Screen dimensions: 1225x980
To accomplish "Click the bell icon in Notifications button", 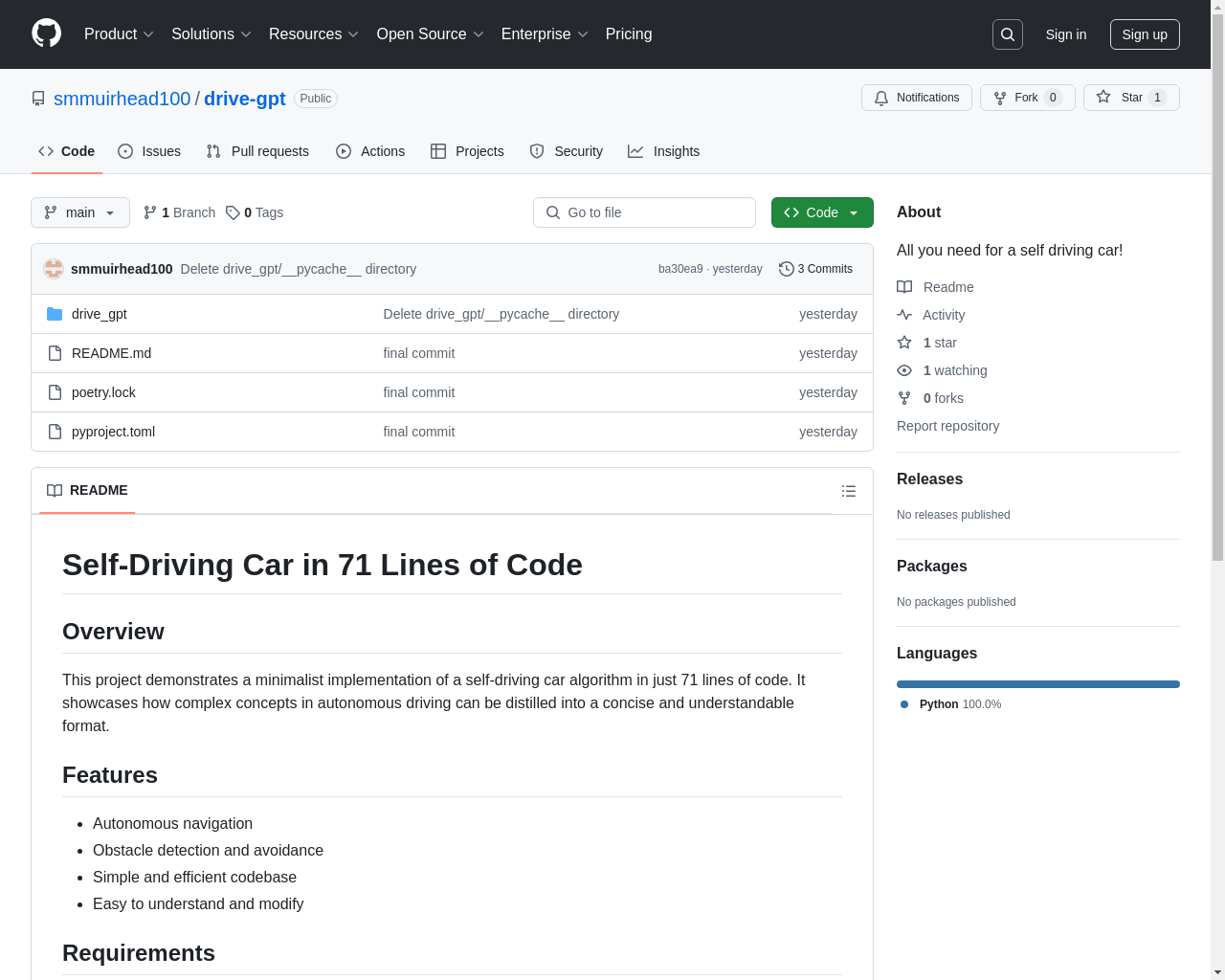I will pos(881,98).
